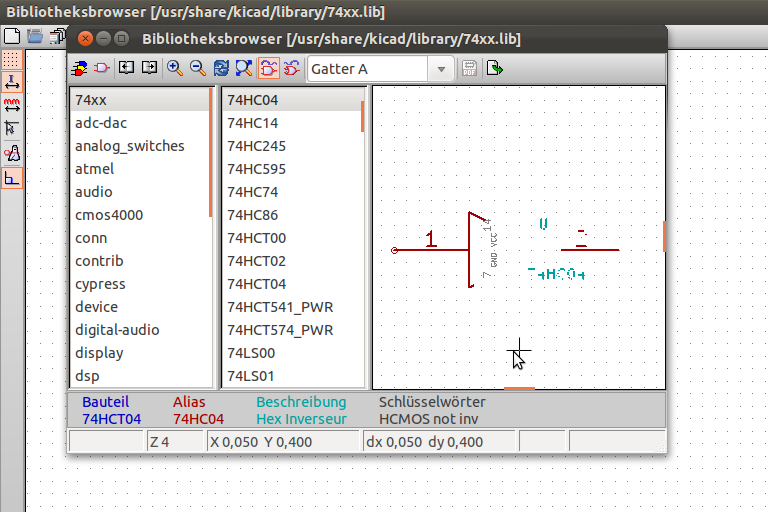Zoom in using the magnifier plus icon
Viewport: 768px width, 512px height.
(x=175, y=69)
